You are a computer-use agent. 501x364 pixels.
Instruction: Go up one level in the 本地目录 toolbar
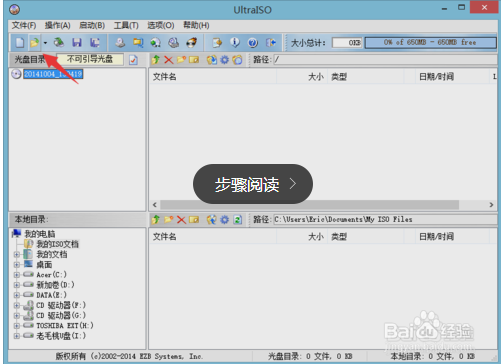pos(156,220)
